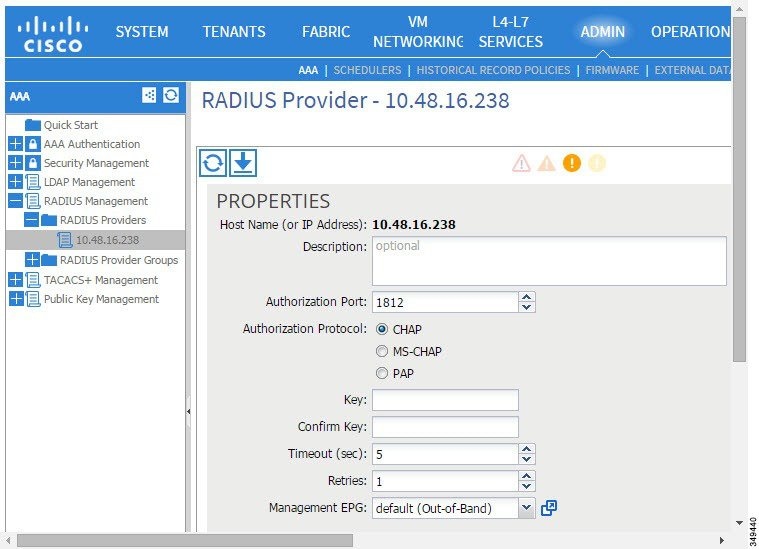Click the RADIUS Provider Groups folder icon
This screenshot has height=549, width=759.
coord(49,260)
